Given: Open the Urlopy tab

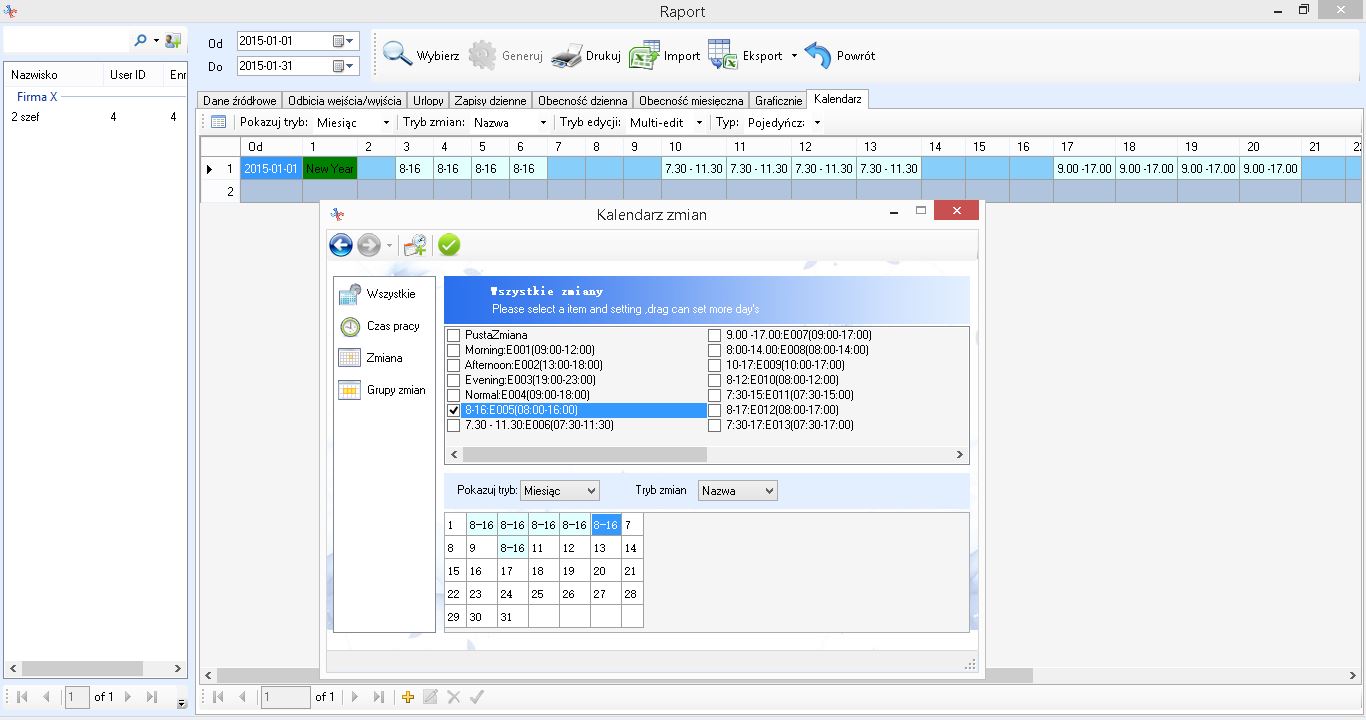Looking at the screenshot, I should (428, 100).
